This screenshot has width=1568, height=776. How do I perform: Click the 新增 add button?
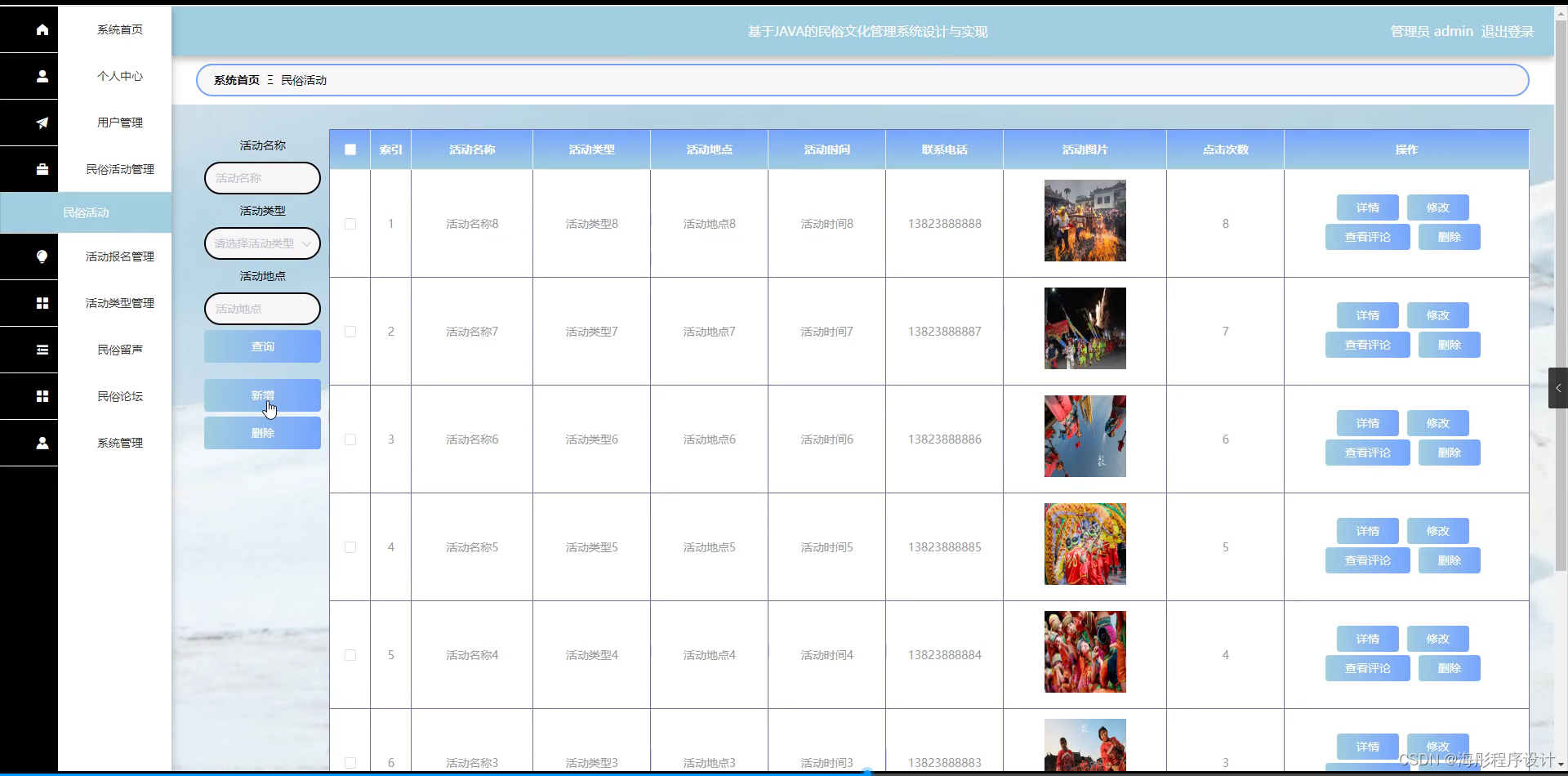(x=262, y=395)
